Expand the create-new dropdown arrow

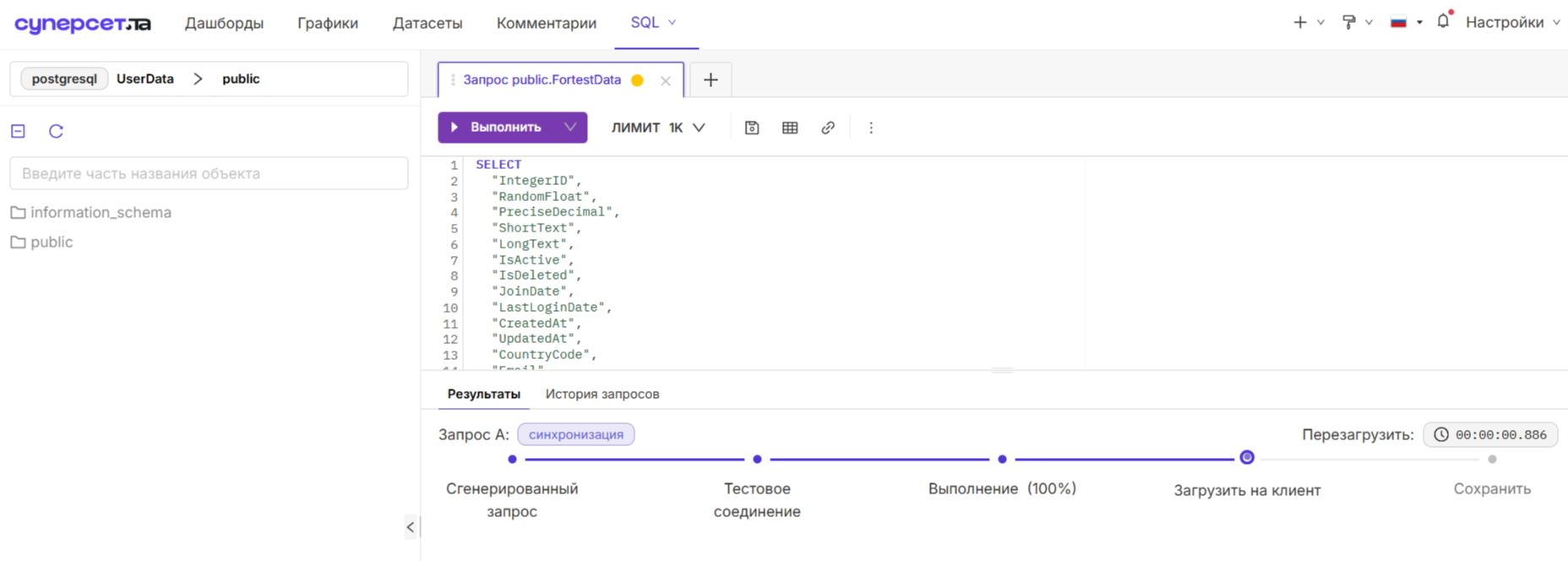coord(1320,23)
